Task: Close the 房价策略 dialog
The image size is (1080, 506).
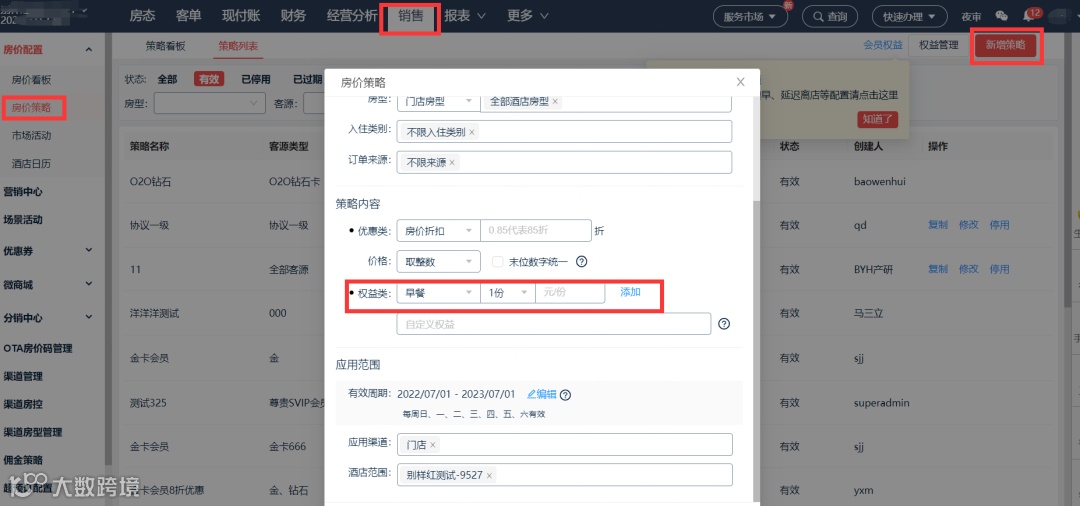Action: point(740,82)
